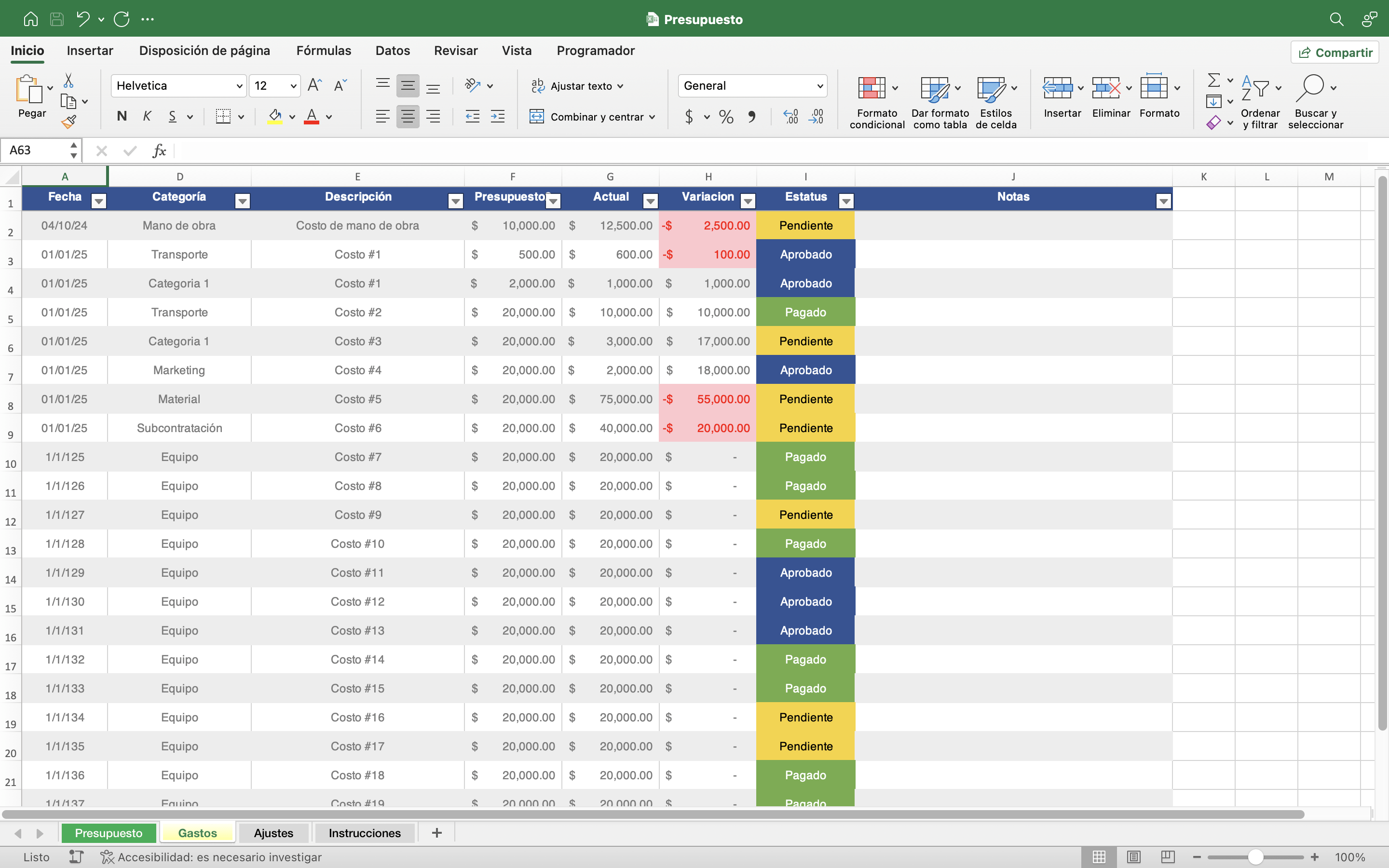This screenshot has width=1389, height=868.
Task: Cut selection with scissors icon
Action: (x=68, y=81)
